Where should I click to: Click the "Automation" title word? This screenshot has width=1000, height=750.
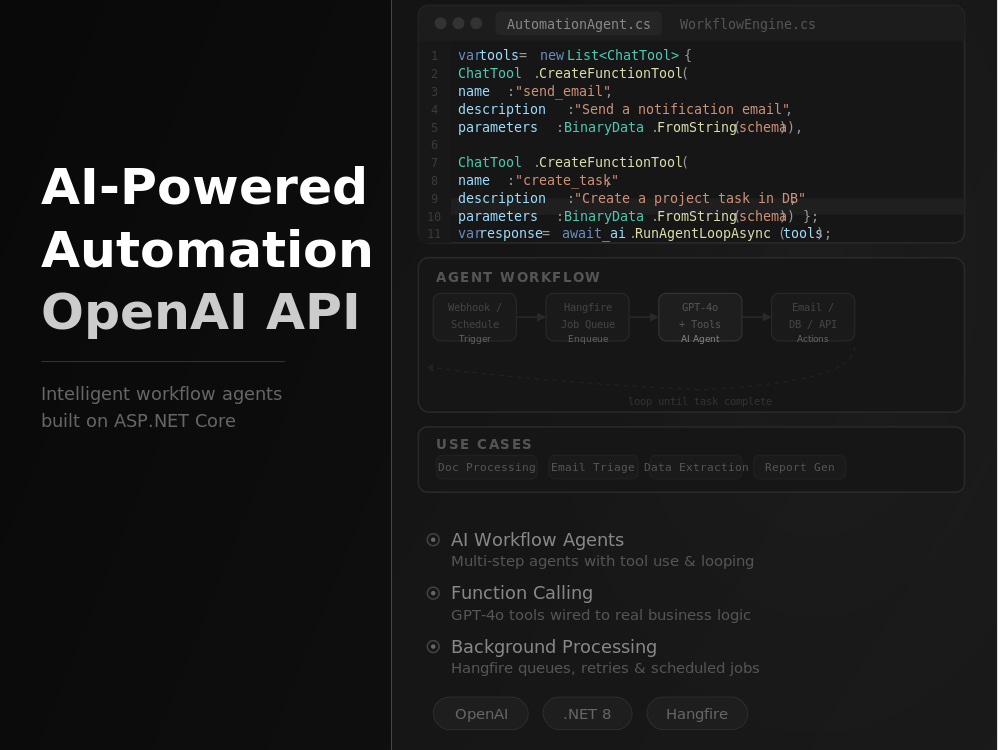click(x=207, y=249)
